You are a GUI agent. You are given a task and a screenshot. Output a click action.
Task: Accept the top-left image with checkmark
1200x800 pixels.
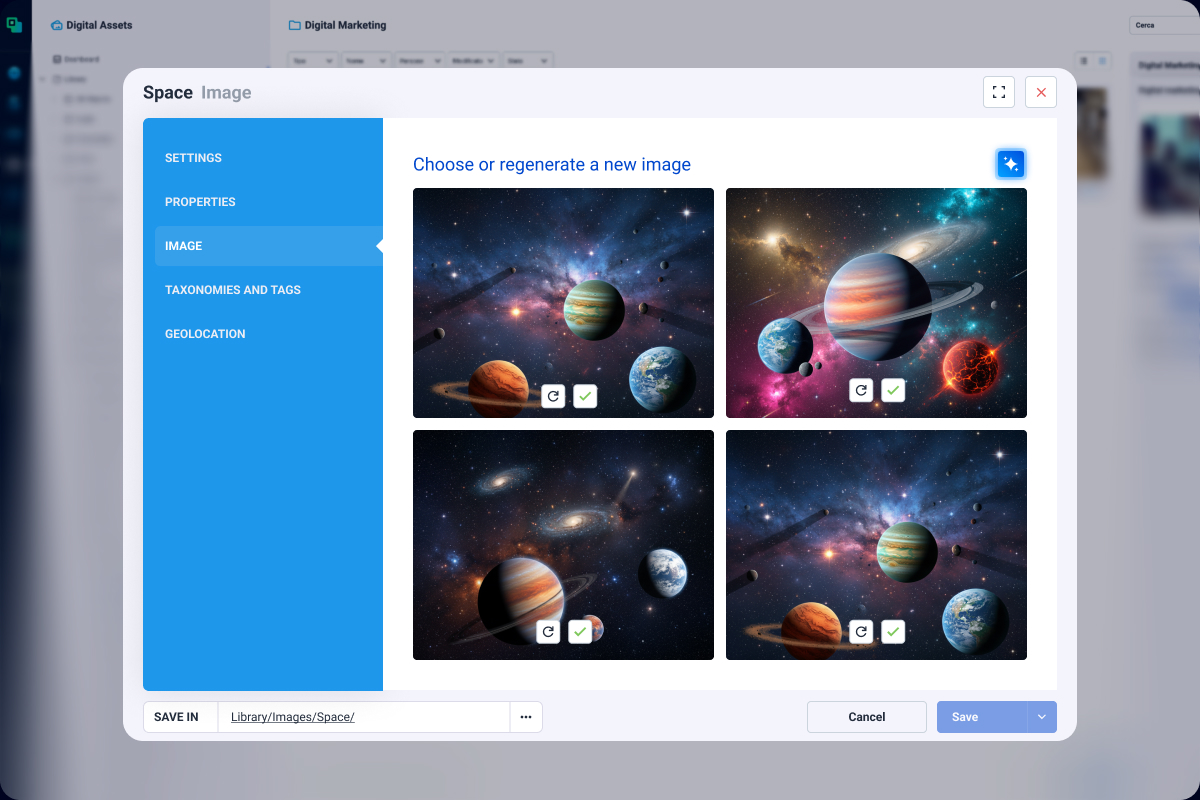[x=586, y=397]
